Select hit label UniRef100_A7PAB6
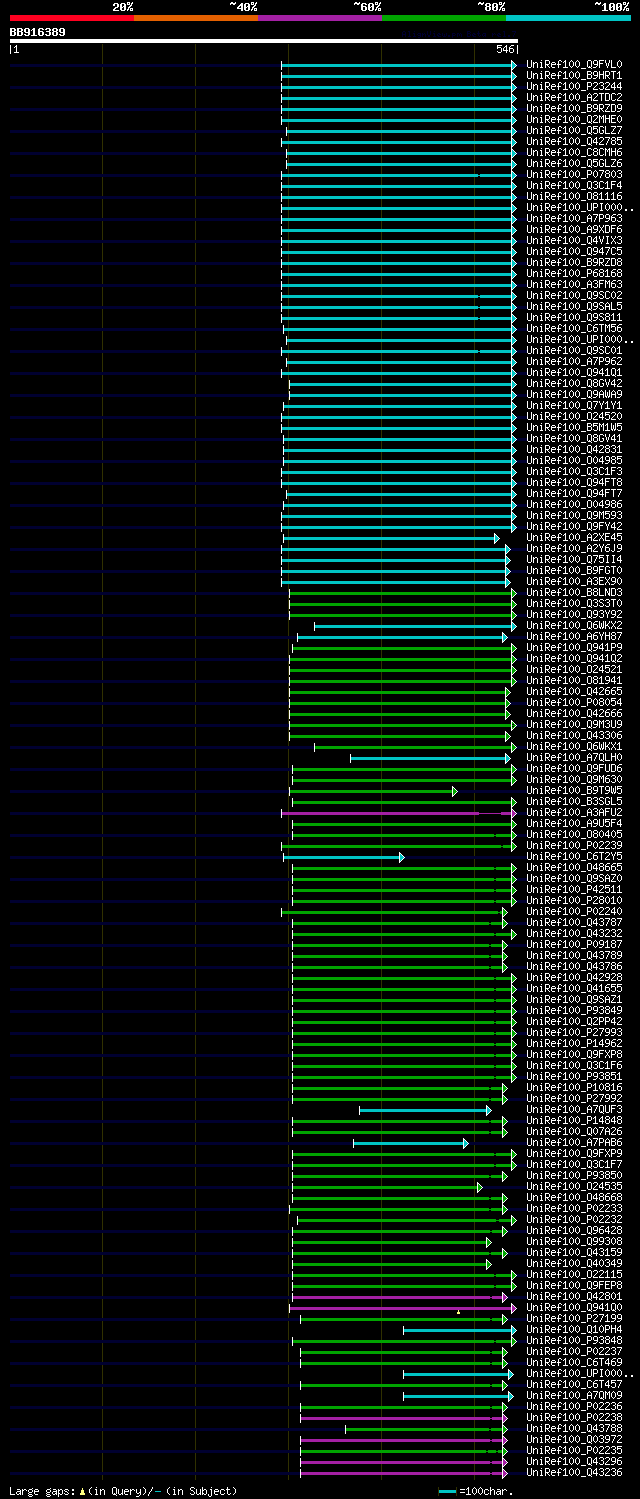640x1499 pixels. click(x=574, y=1142)
